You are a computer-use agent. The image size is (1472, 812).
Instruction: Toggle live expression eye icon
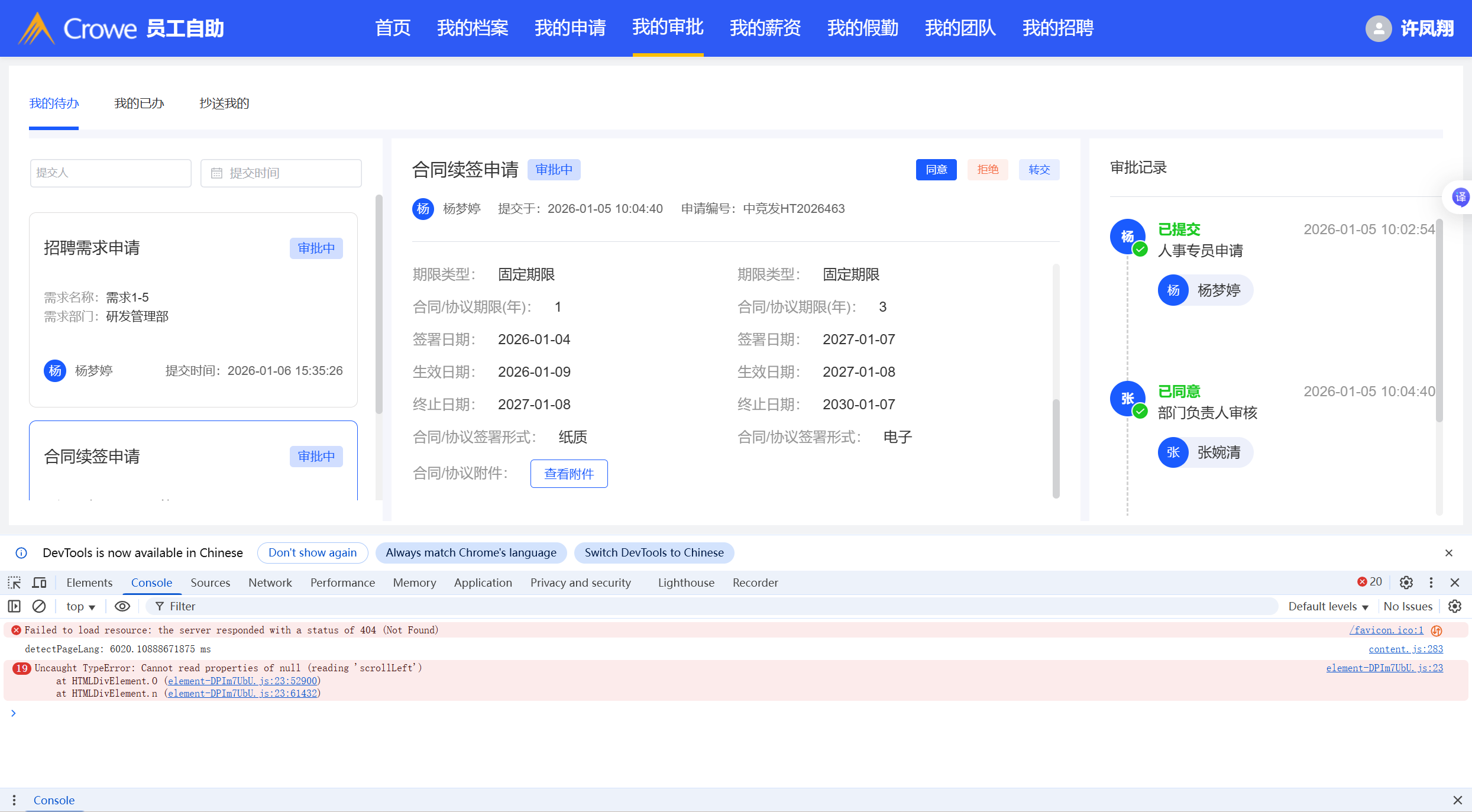coord(122,606)
